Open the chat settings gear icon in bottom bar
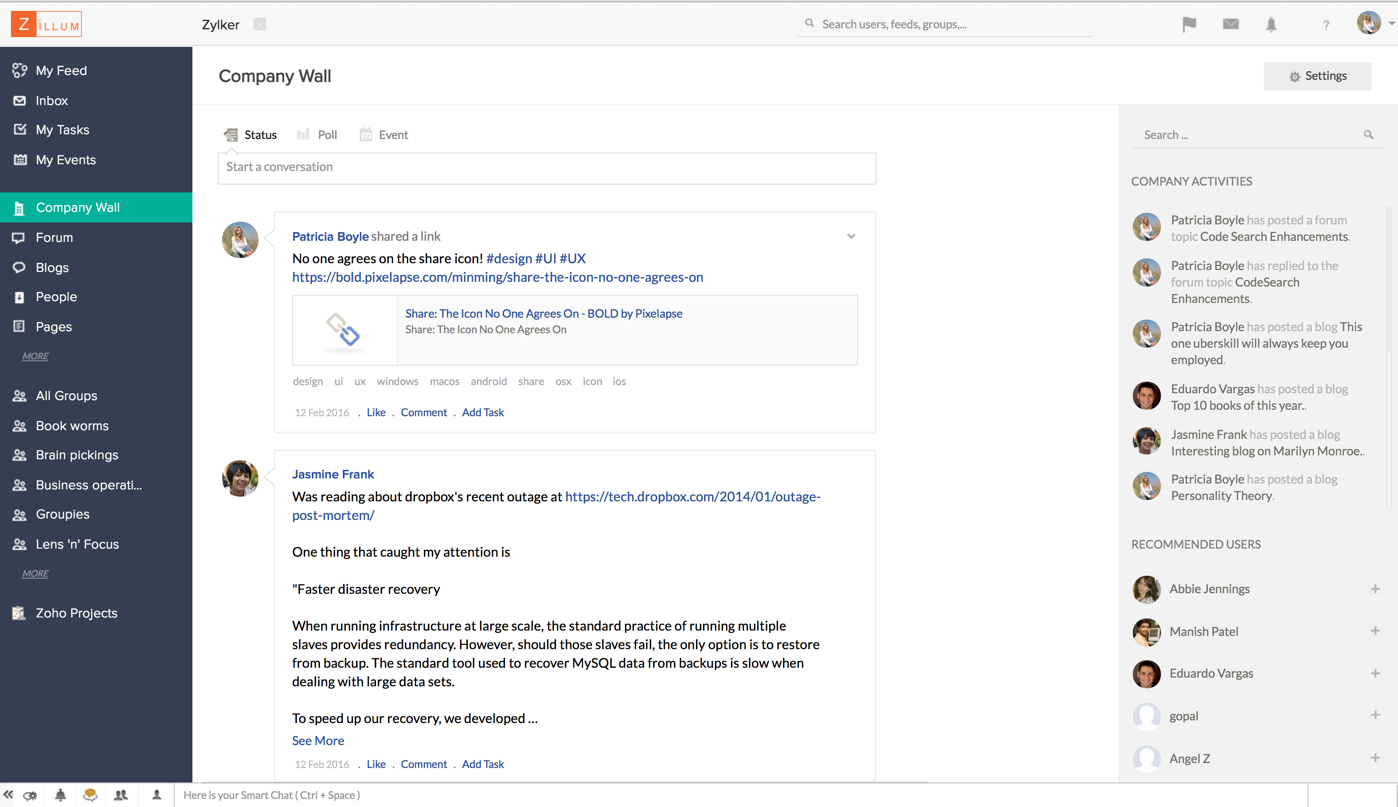Viewport: 1398px width, 807px height. tap(30, 794)
